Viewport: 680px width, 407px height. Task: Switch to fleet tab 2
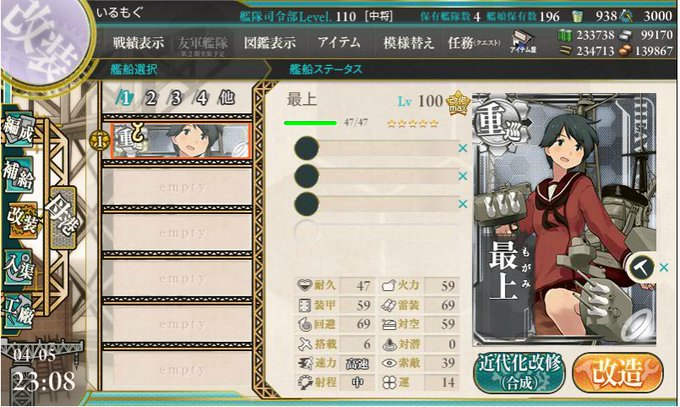151,98
